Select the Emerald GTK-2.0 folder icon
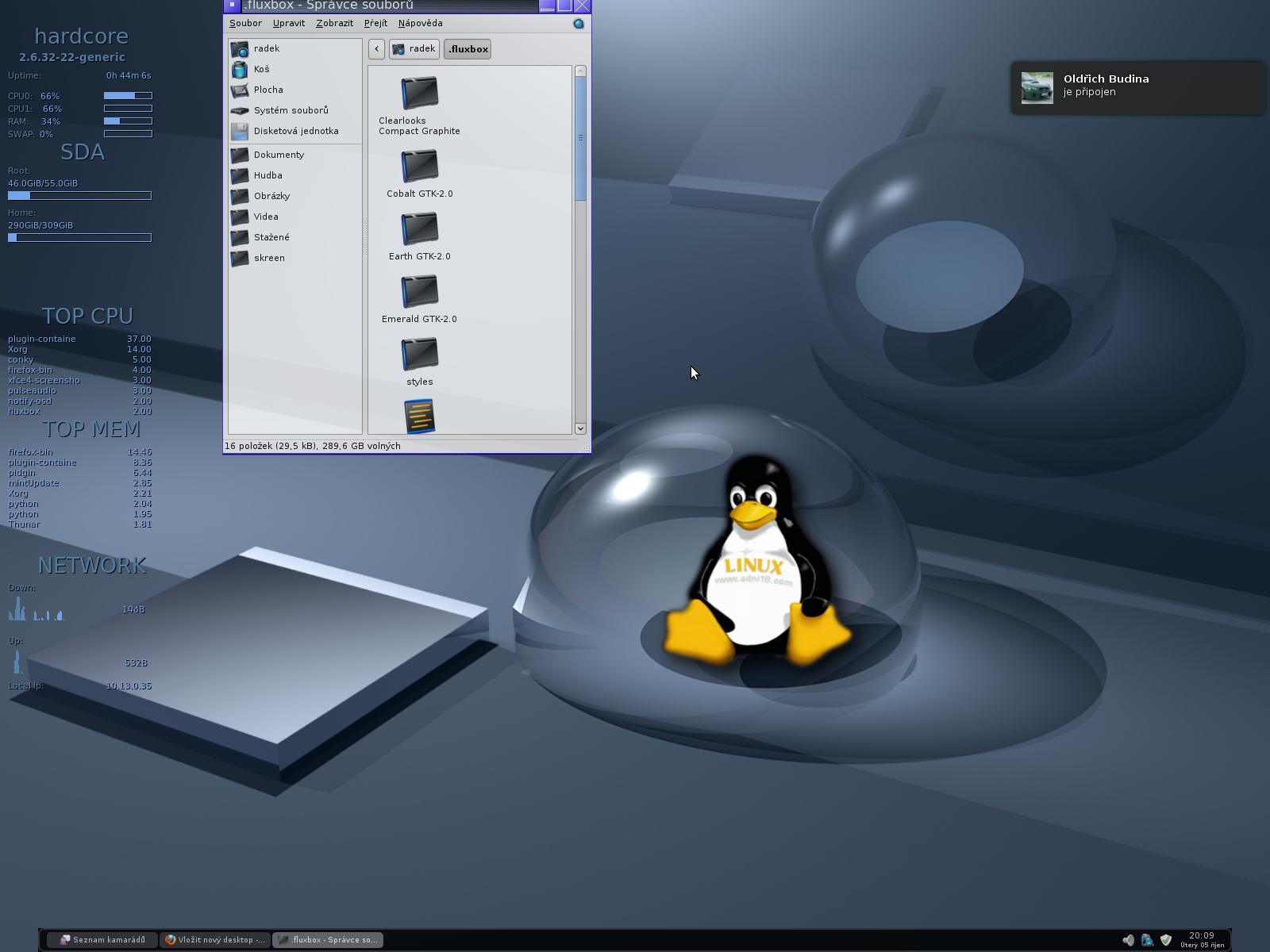The image size is (1270, 952). (419, 291)
